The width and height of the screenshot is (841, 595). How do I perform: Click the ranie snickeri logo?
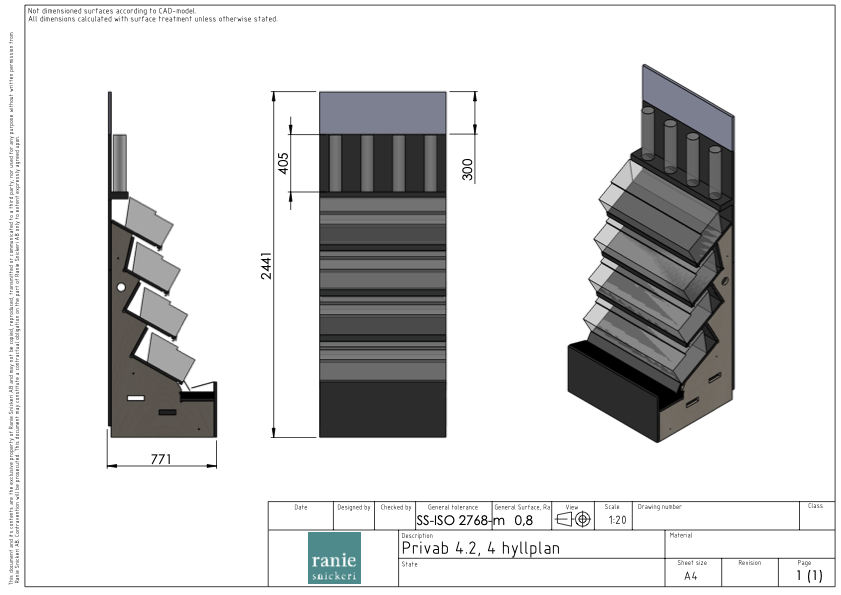[335, 558]
